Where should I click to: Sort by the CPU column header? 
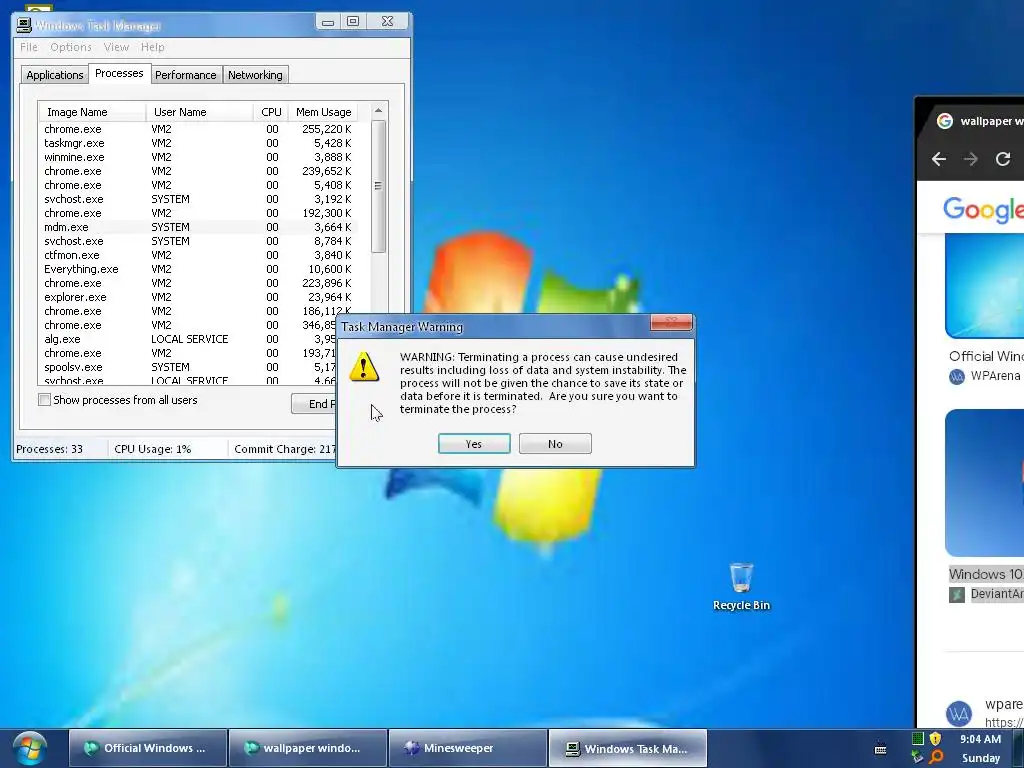[270, 112]
